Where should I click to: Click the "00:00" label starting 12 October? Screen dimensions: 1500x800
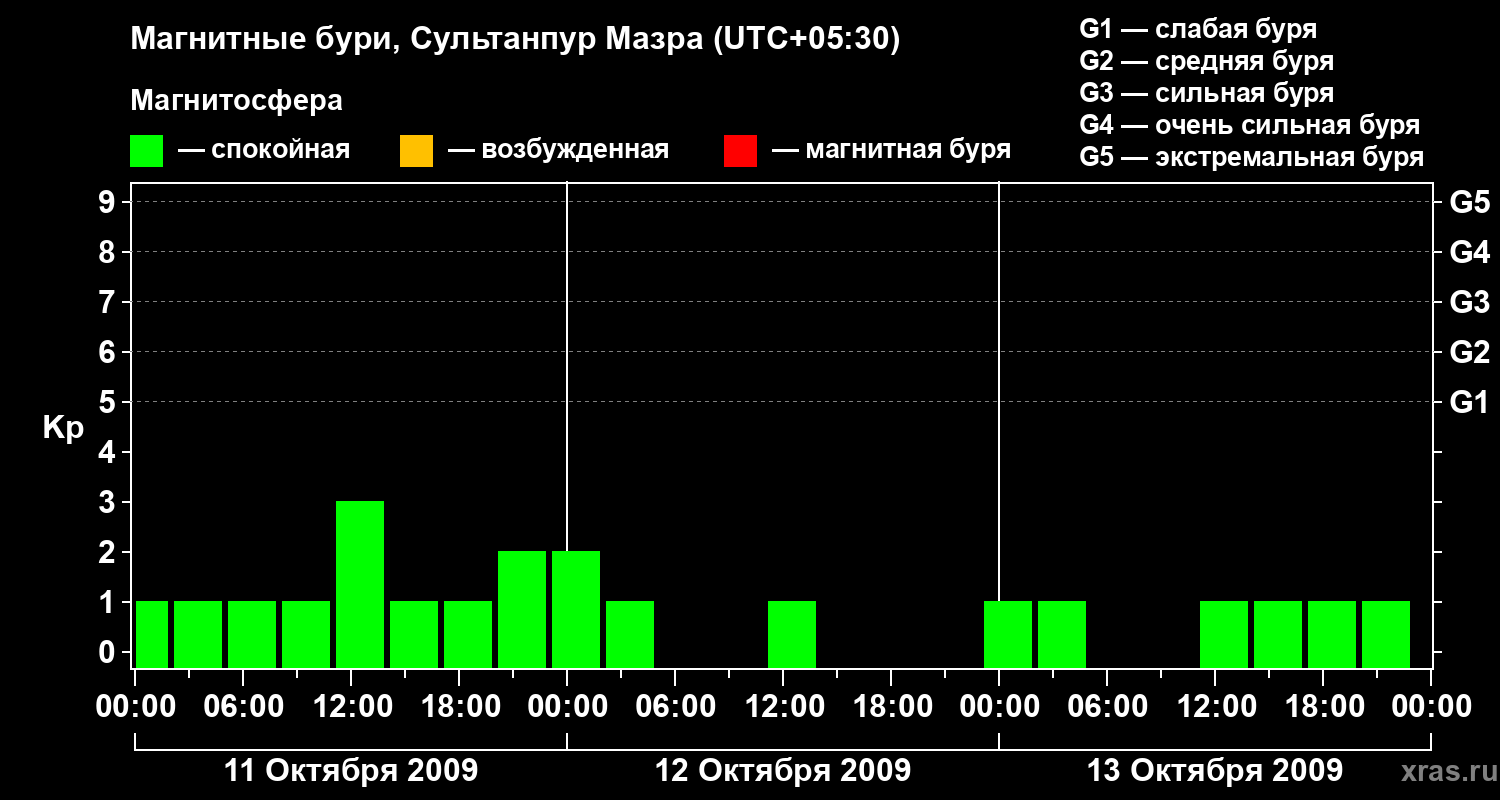tap(567, 706)
